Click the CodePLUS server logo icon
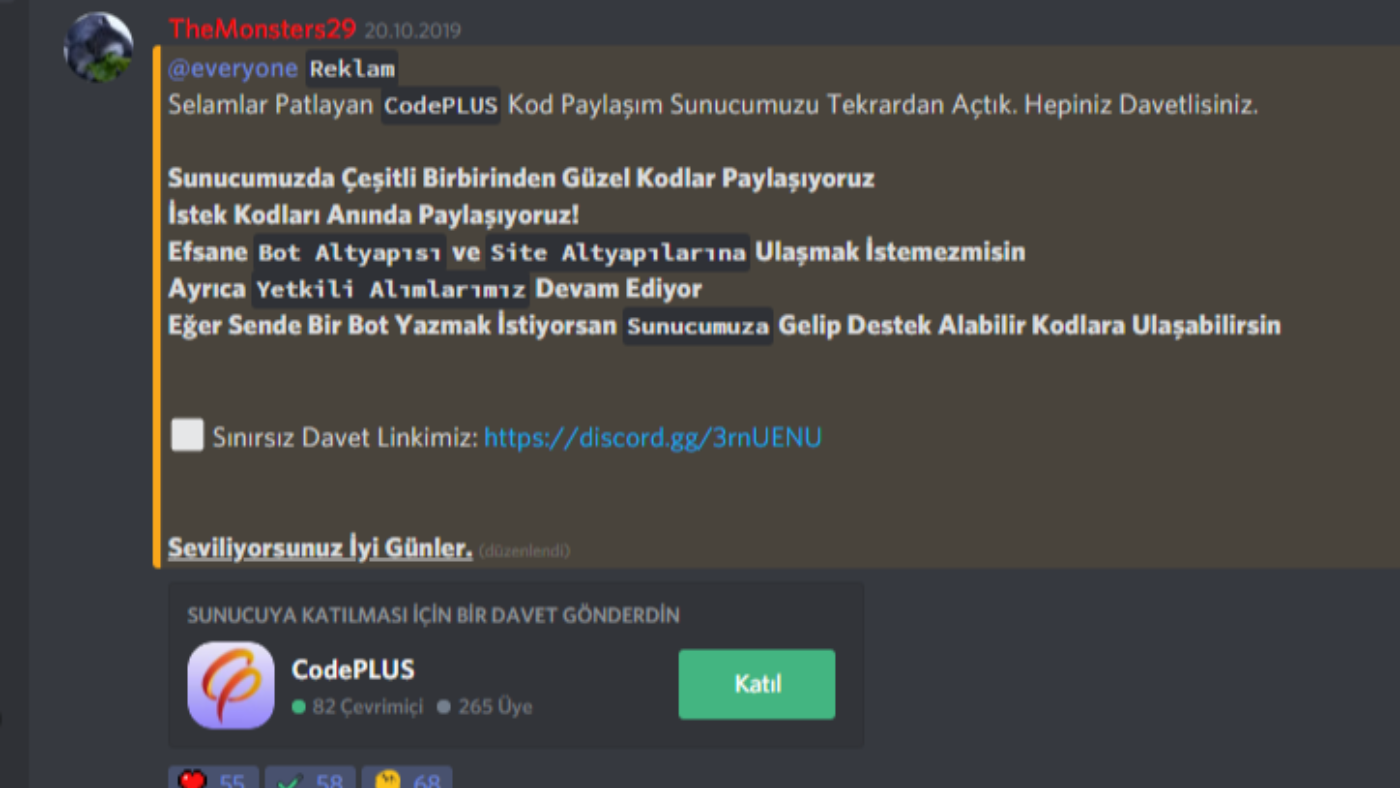The image size is (1400, 788). (231, 685)
